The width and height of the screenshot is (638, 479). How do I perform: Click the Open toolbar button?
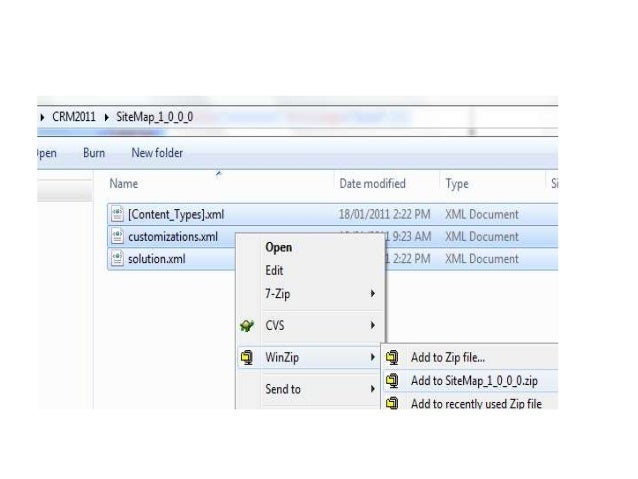point(47,153)
